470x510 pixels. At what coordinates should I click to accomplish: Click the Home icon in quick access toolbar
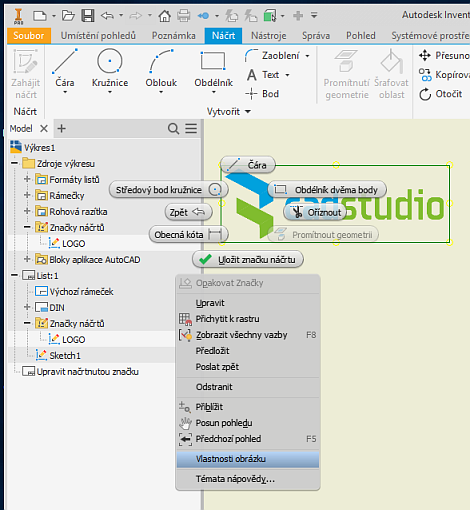coord(164,15)
